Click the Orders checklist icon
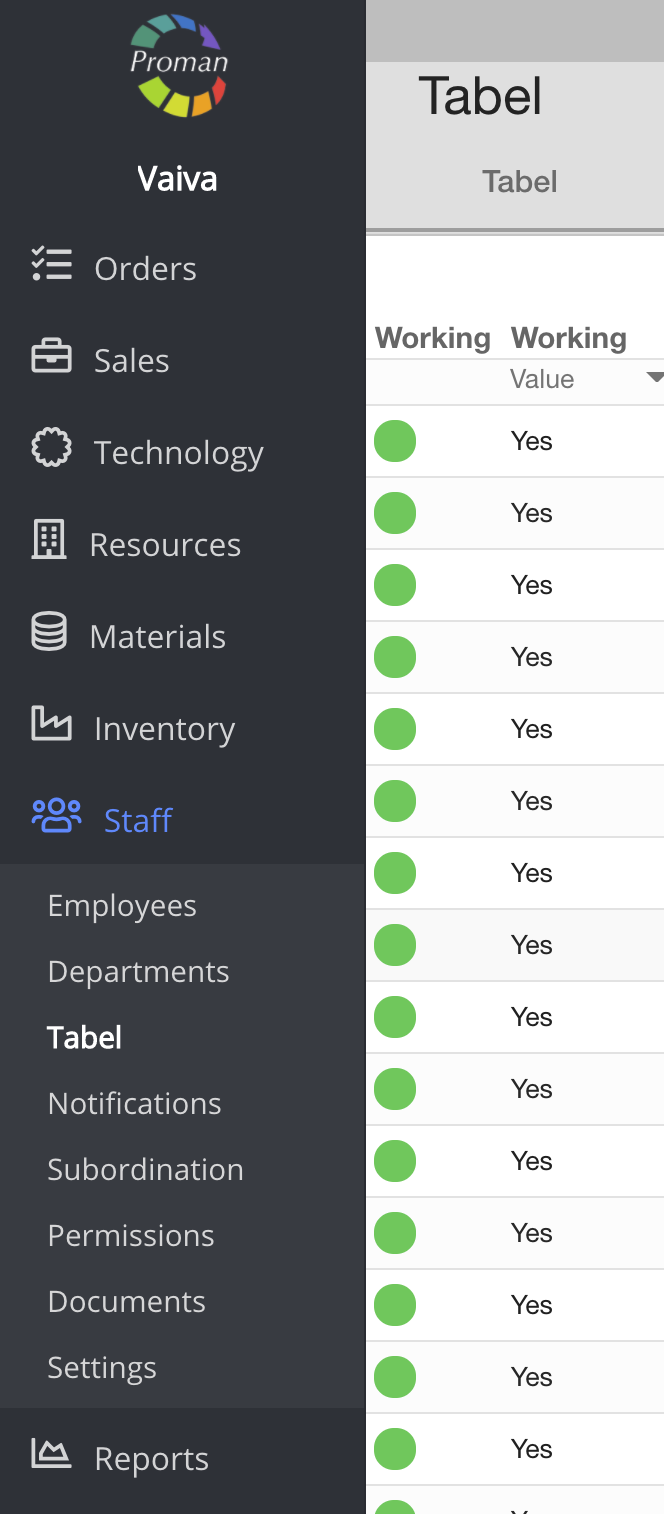664x1514 pixels. point(52,264)
